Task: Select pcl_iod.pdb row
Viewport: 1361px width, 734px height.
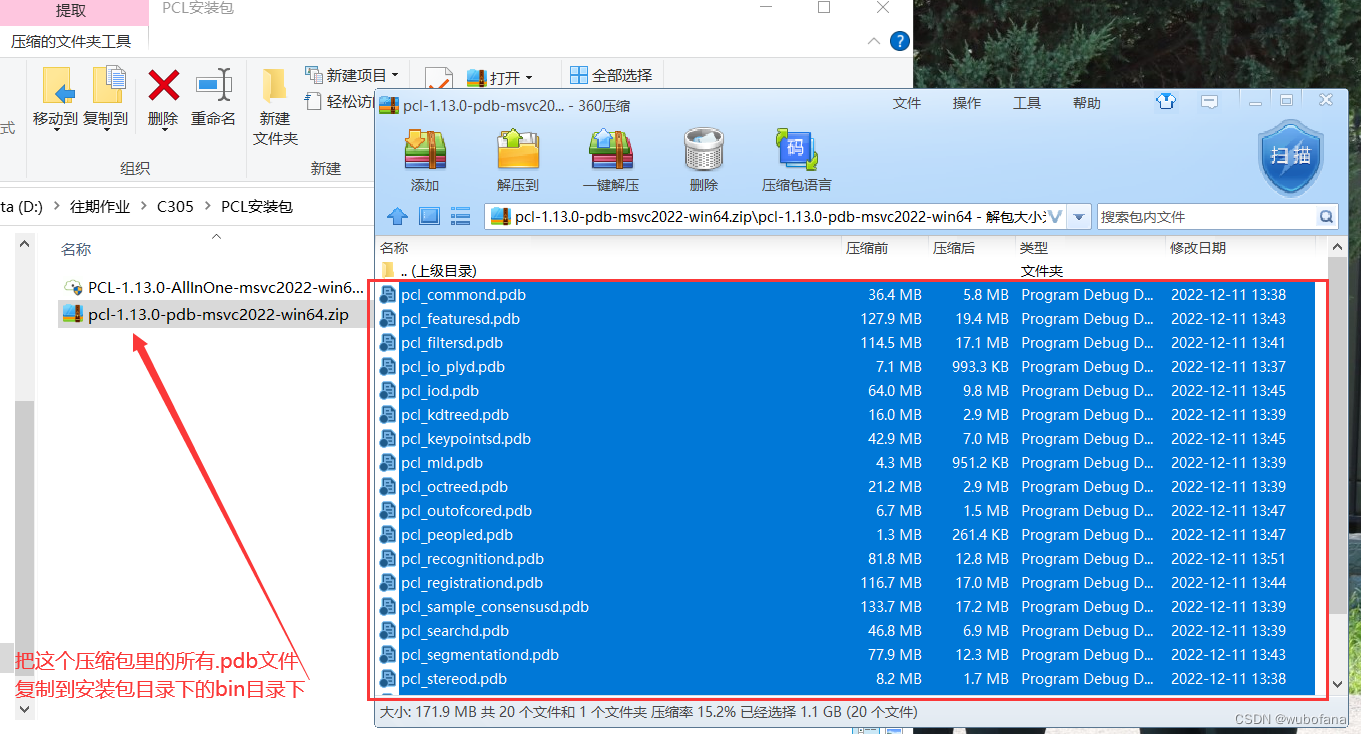Action: [x=846, y=391]
